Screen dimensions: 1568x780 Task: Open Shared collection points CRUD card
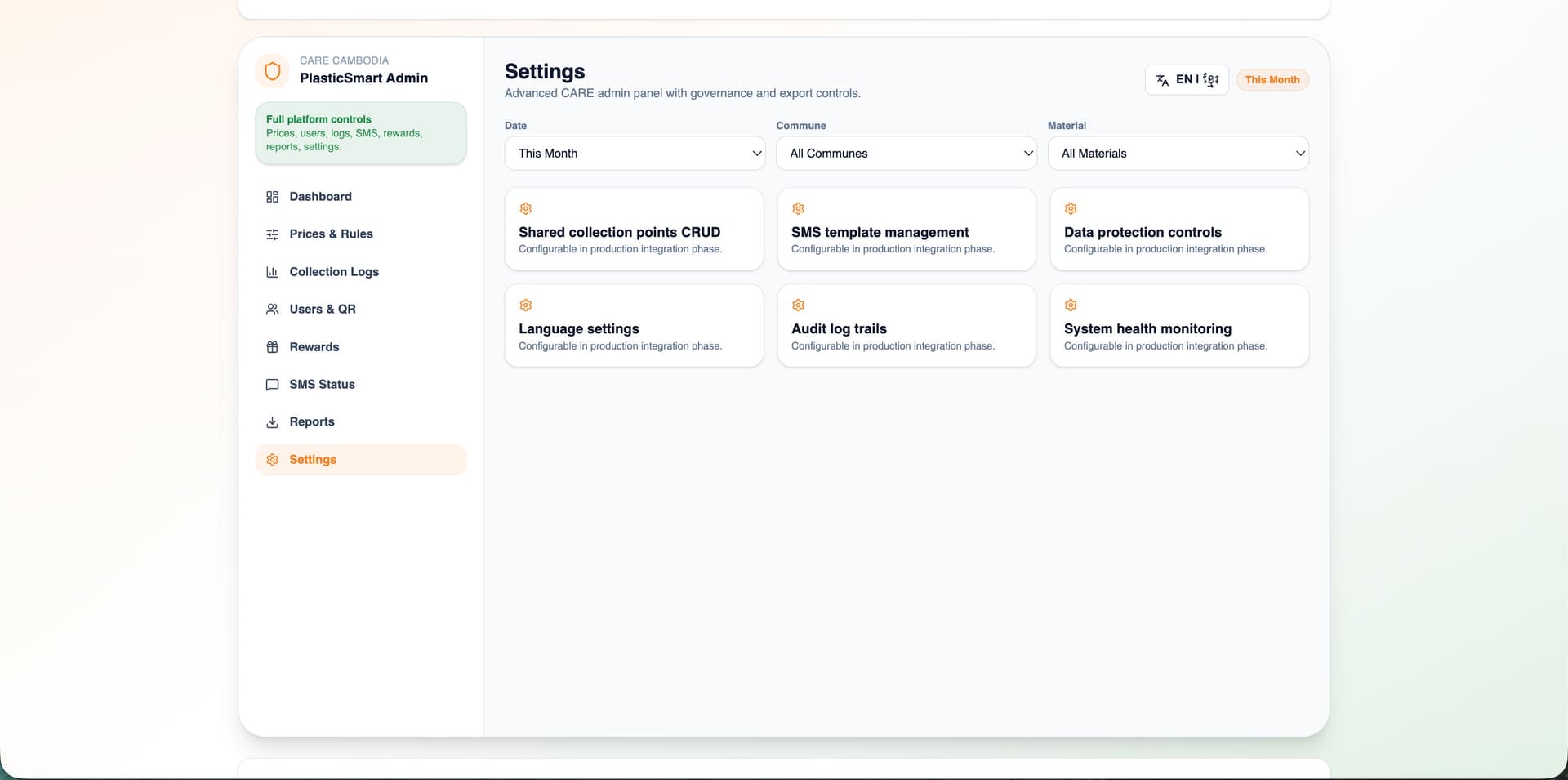click(634, 230)
